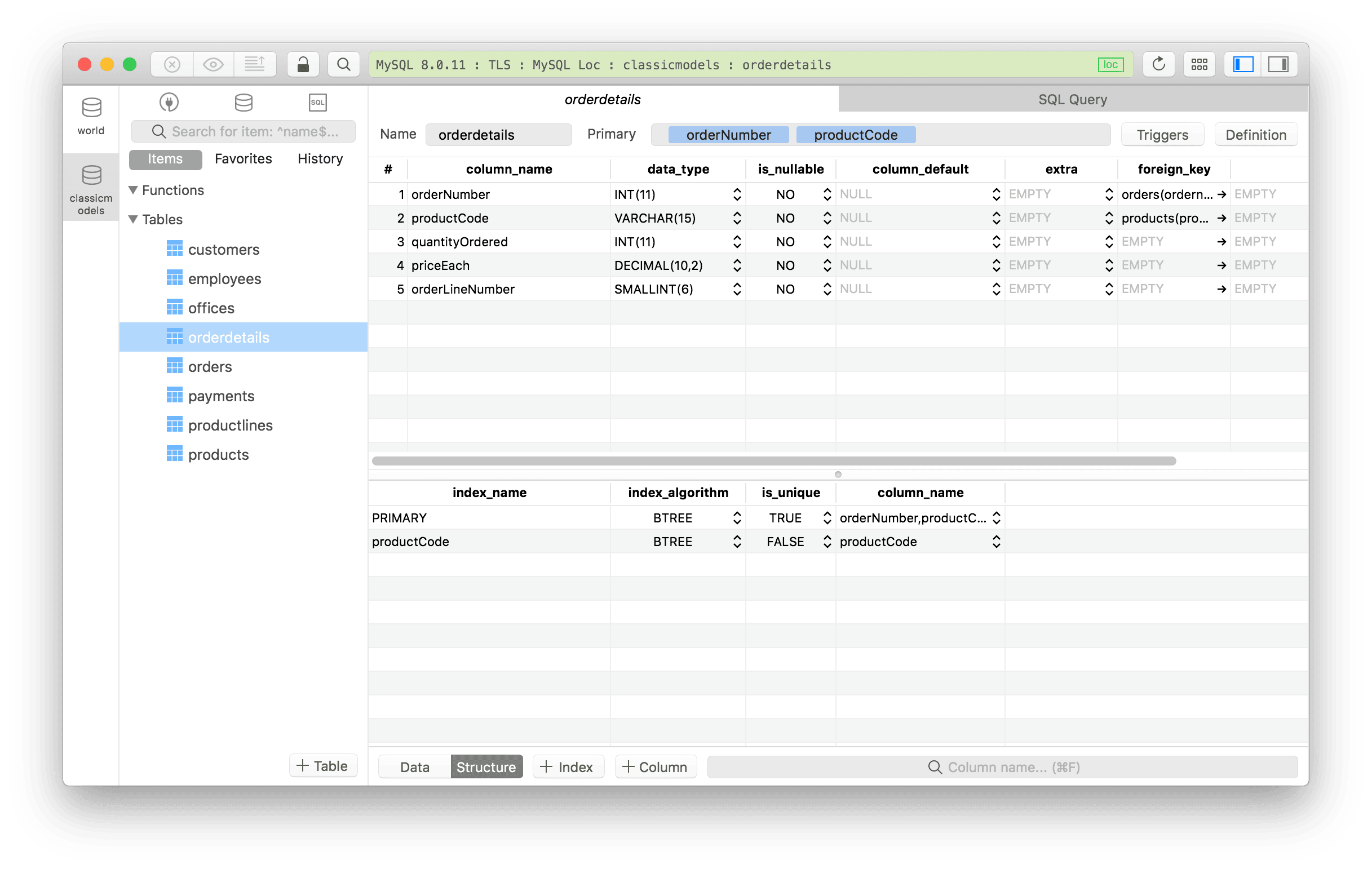The height and width of the screenshot is (869, 1372).
Task: Focus the Column name filter field
Action: (1003, 767)
